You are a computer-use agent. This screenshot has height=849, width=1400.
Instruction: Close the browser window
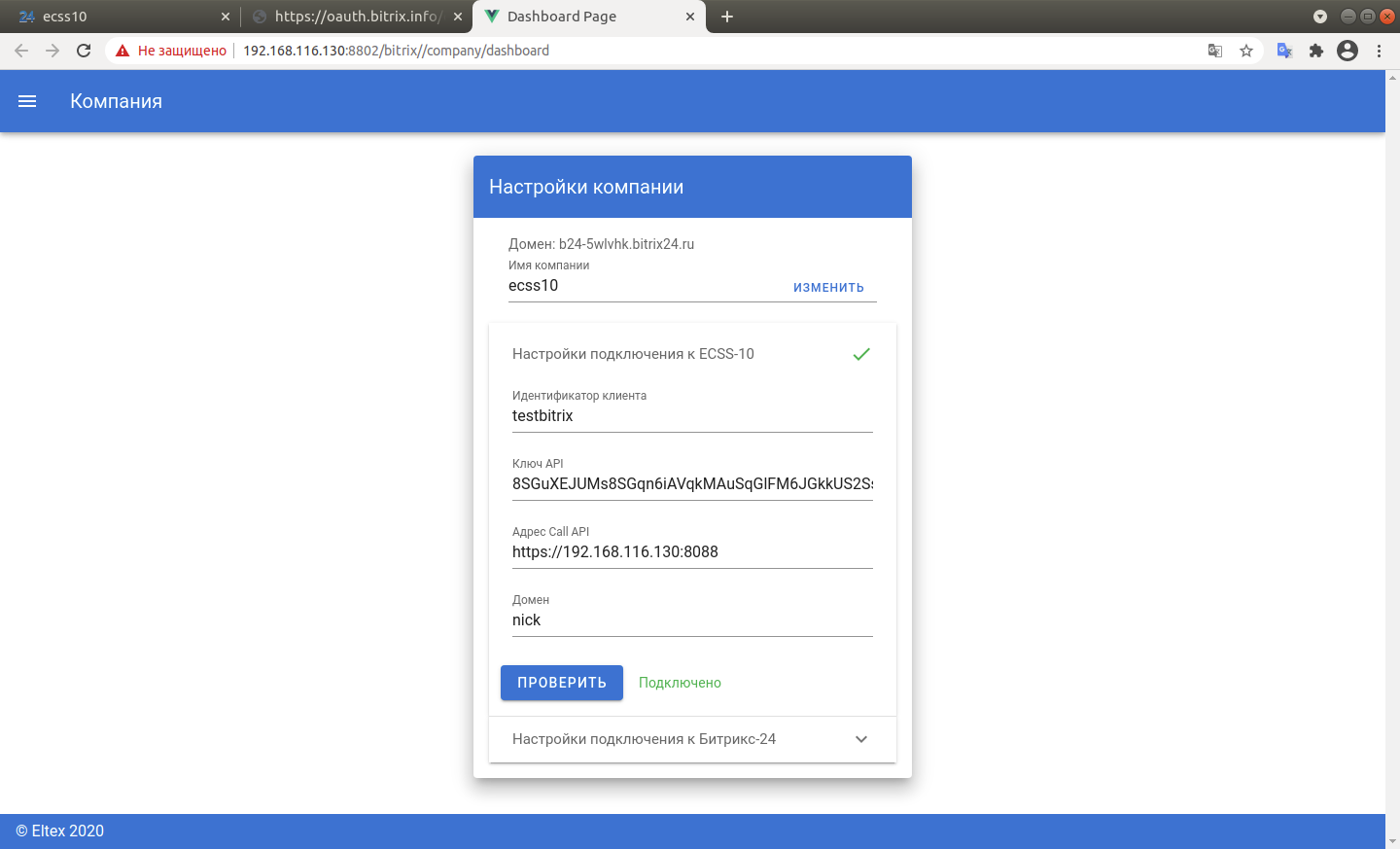(1385, 17)
